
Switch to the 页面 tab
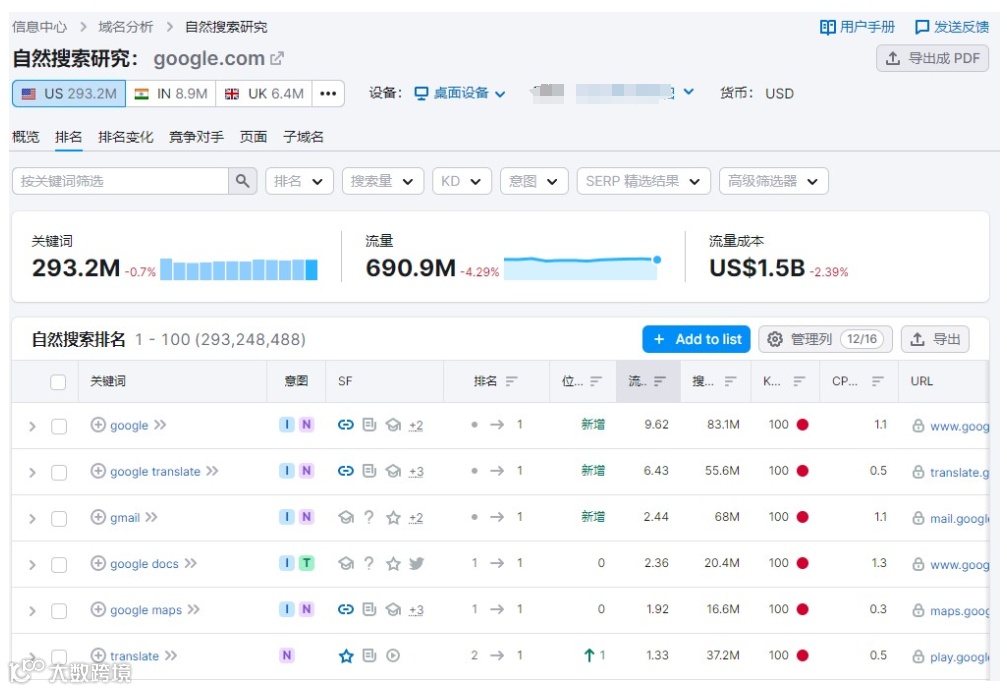pos(253,137)
